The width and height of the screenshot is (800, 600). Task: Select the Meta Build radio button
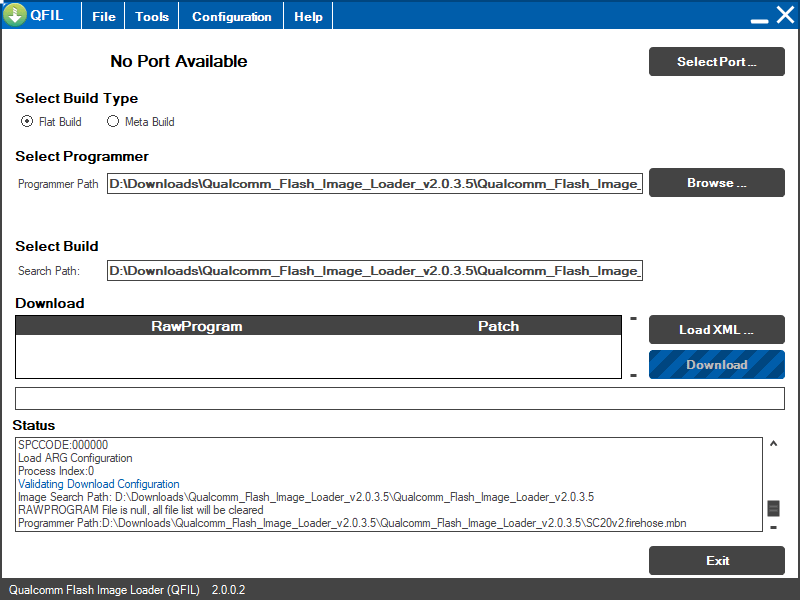tap(113, 120)
